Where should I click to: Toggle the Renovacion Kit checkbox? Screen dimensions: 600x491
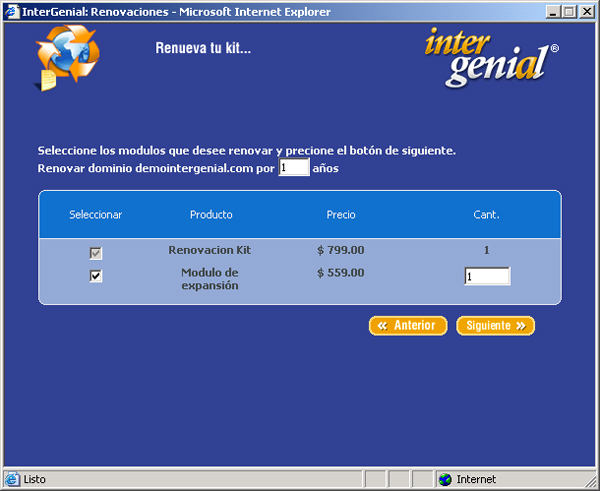96,253
